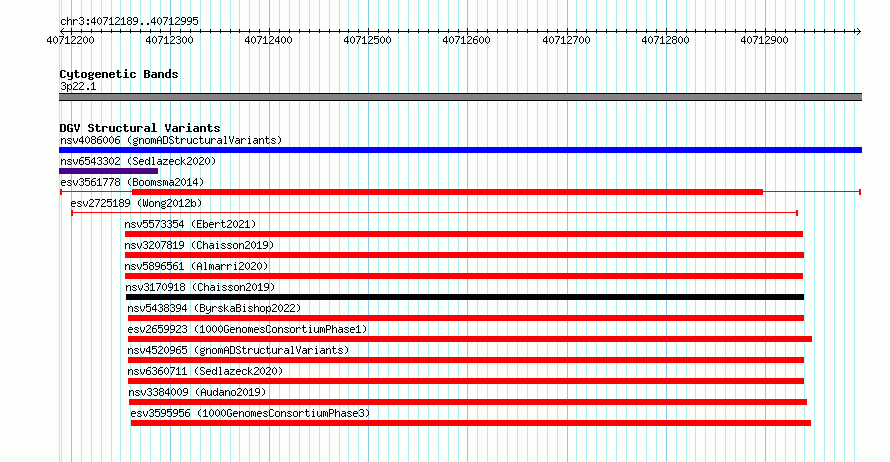Click ruler position 40712200
890x462 pixels.
click(x=70, y=40)
